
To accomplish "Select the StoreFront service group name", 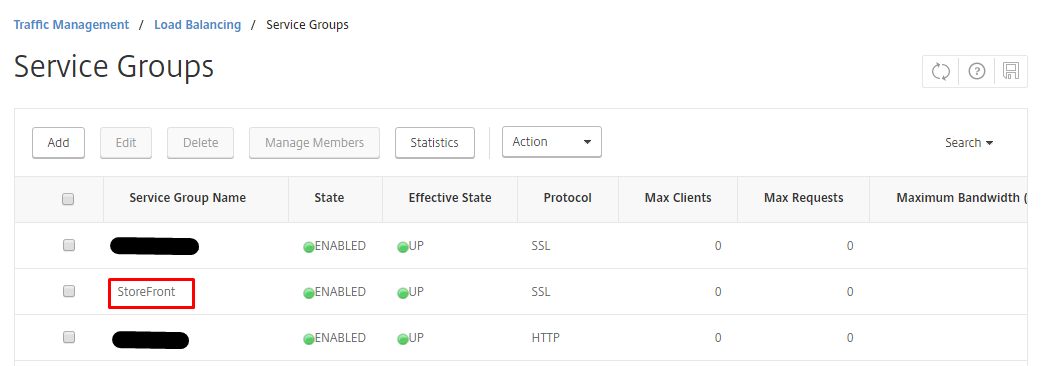I will pos(146,292).
